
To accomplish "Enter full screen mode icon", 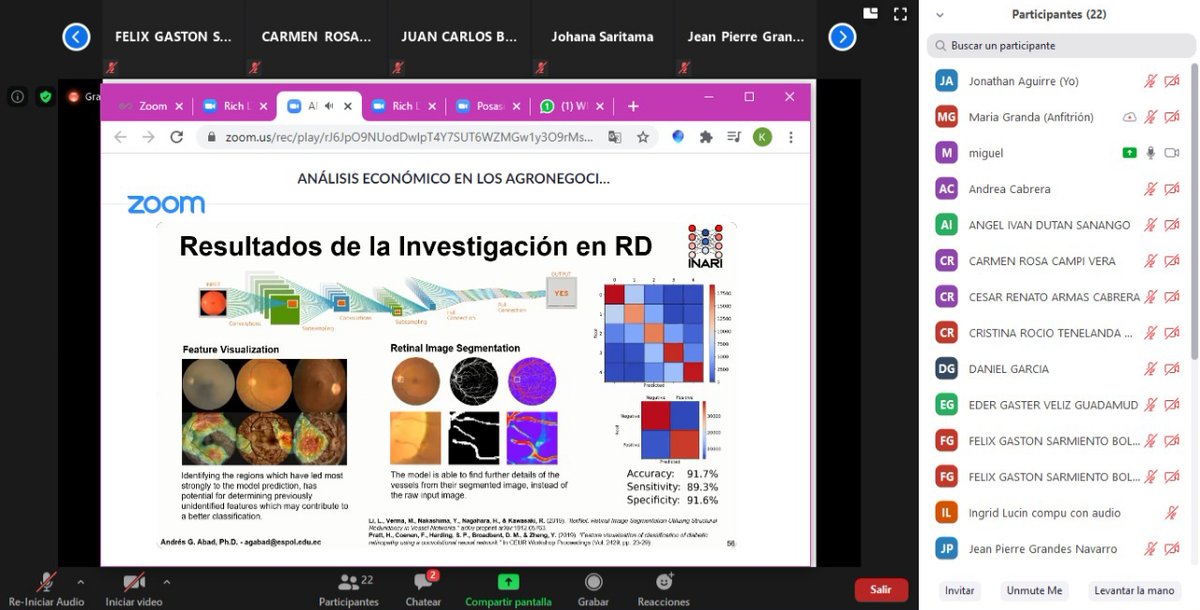I will pos(900,13).
